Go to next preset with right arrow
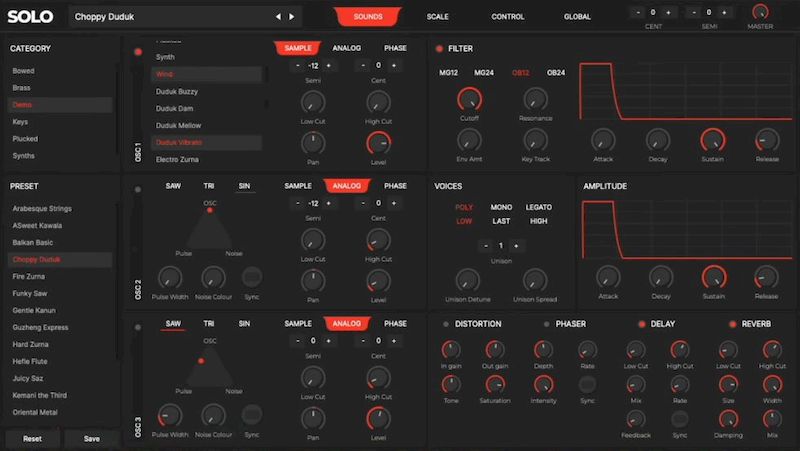800x451 pixels. (x=291, y=17)
